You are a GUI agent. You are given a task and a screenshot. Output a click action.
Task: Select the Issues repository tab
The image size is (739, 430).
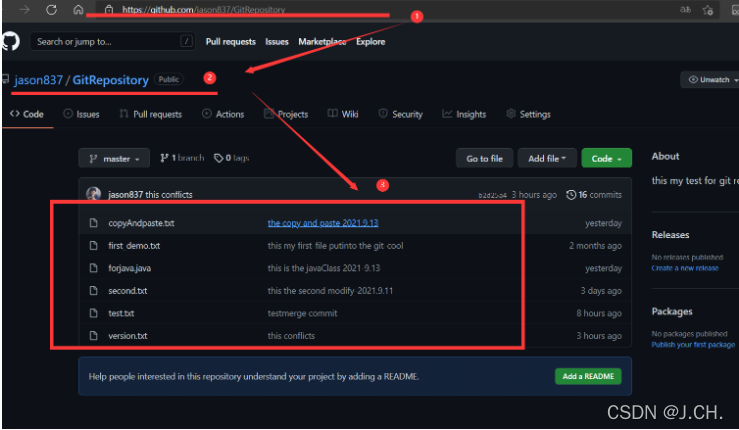point(82,114)
